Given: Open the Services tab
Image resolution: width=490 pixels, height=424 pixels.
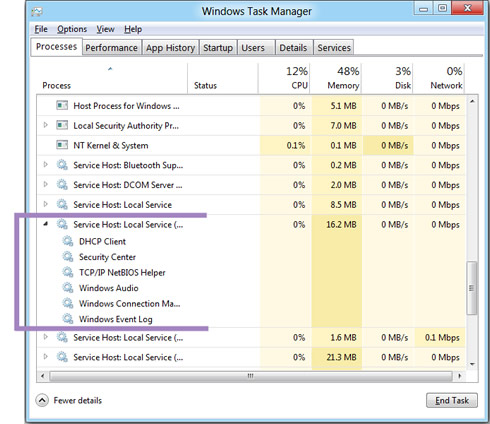Looking at the screenshot, I should (x=334, y=48).
